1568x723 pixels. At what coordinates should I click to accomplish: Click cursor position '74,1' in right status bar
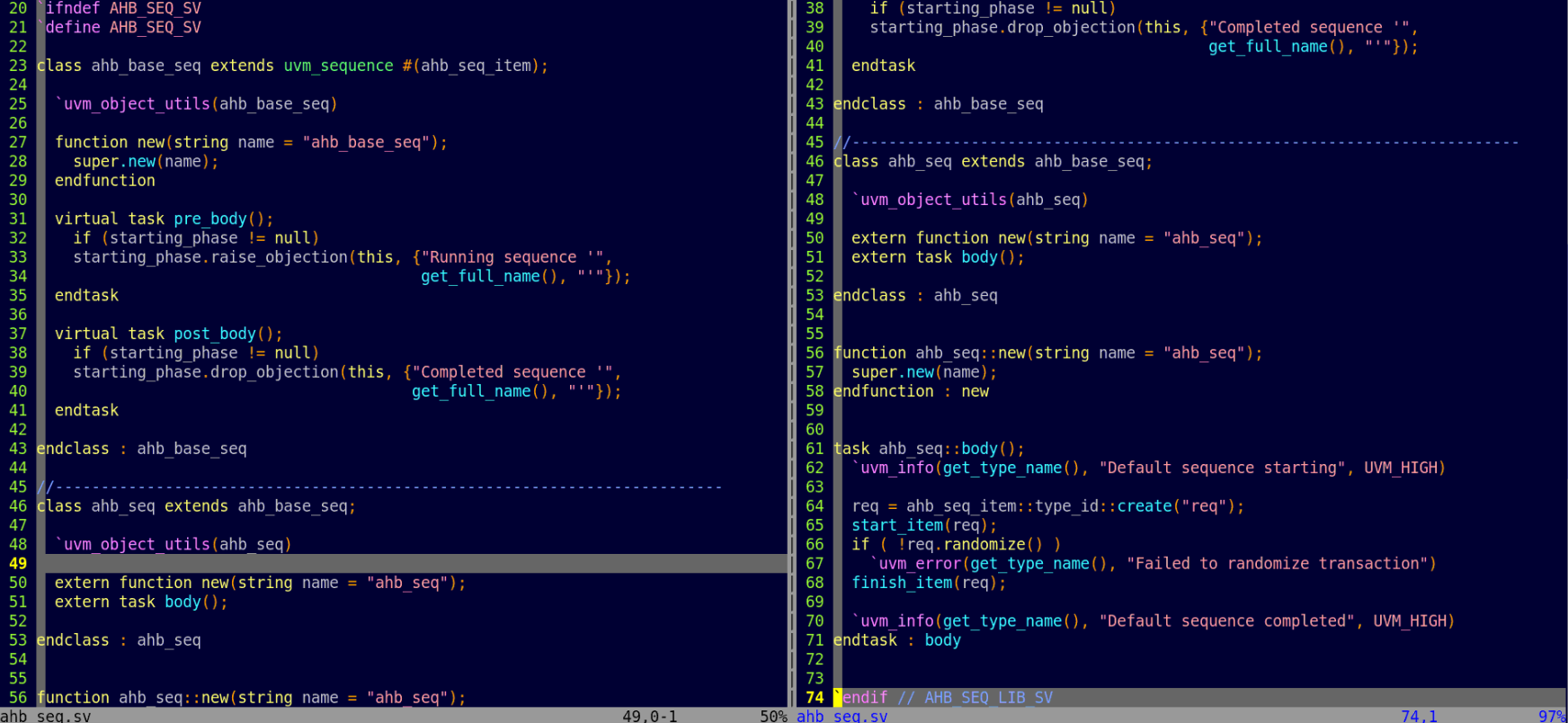pos(1419,716)
